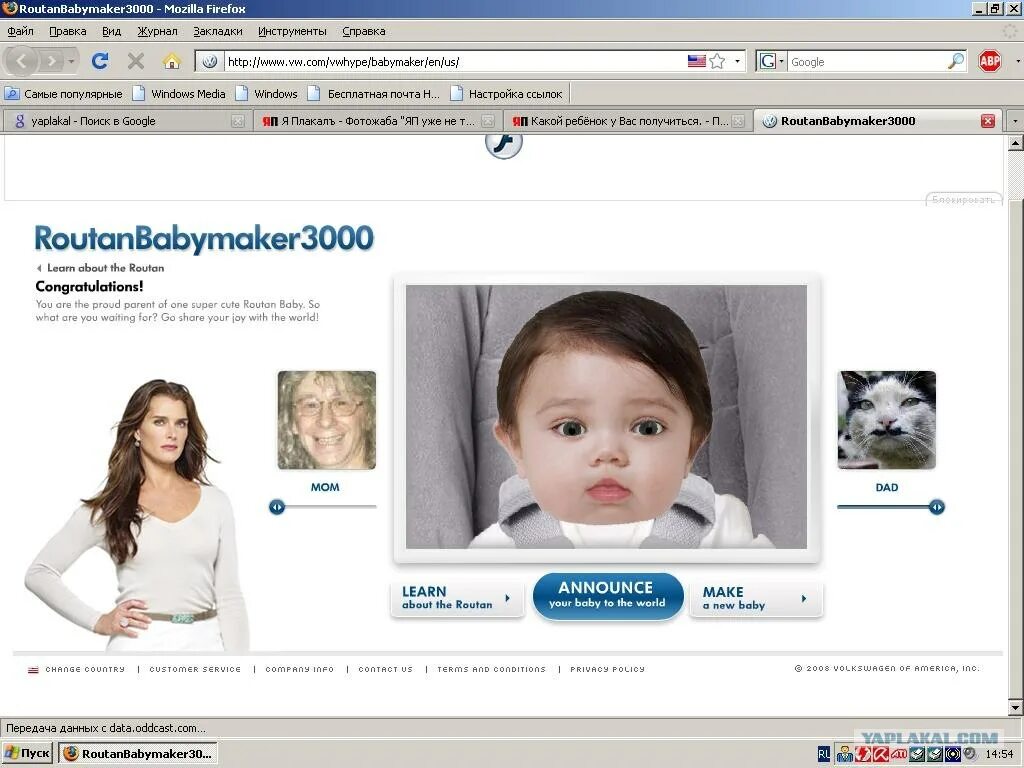Click the Блокировать Adblock tab on Flash
1024x768 pixels.
pos(963,199)
